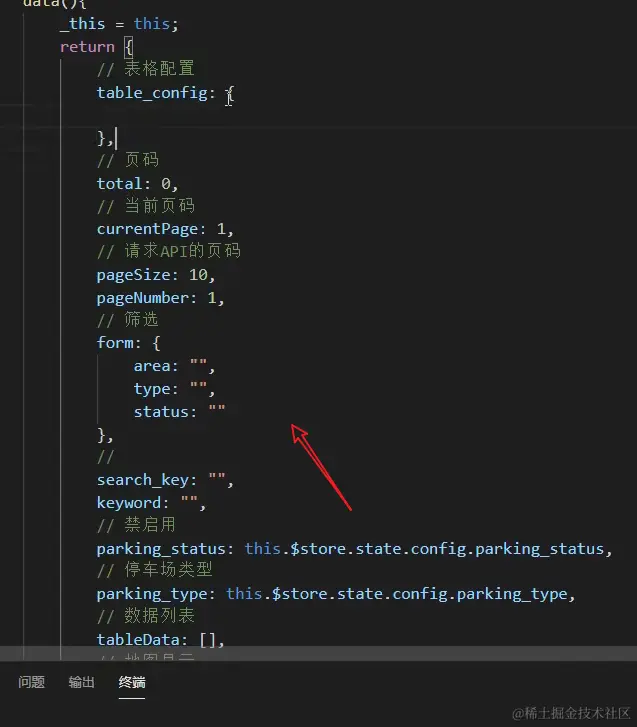Click the 'type: "",' property line
The width and height of the screenshot is (637, 727).
174,389
